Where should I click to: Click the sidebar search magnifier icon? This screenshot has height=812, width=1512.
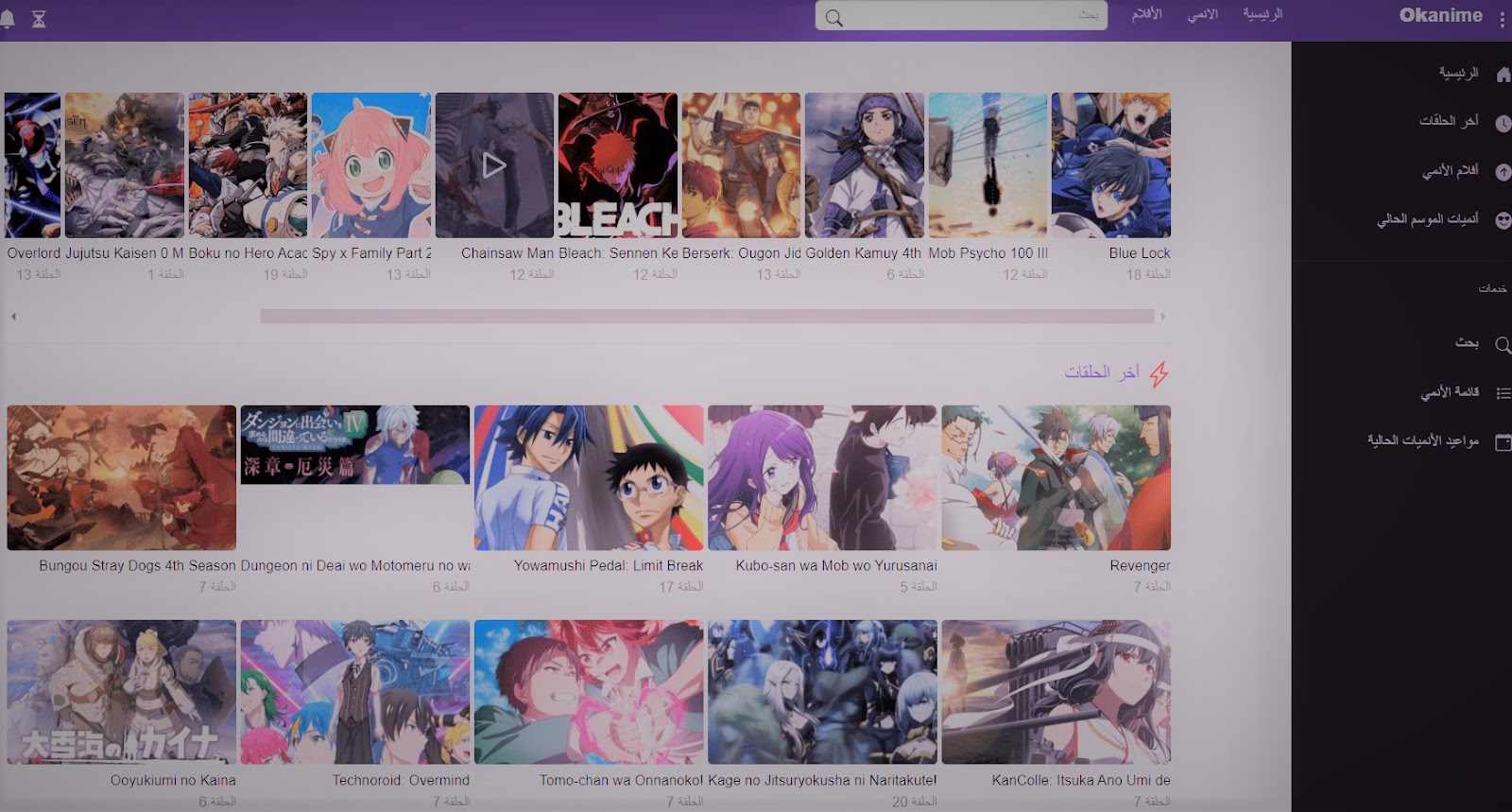pyautogui.click(x=1503, y=345)
